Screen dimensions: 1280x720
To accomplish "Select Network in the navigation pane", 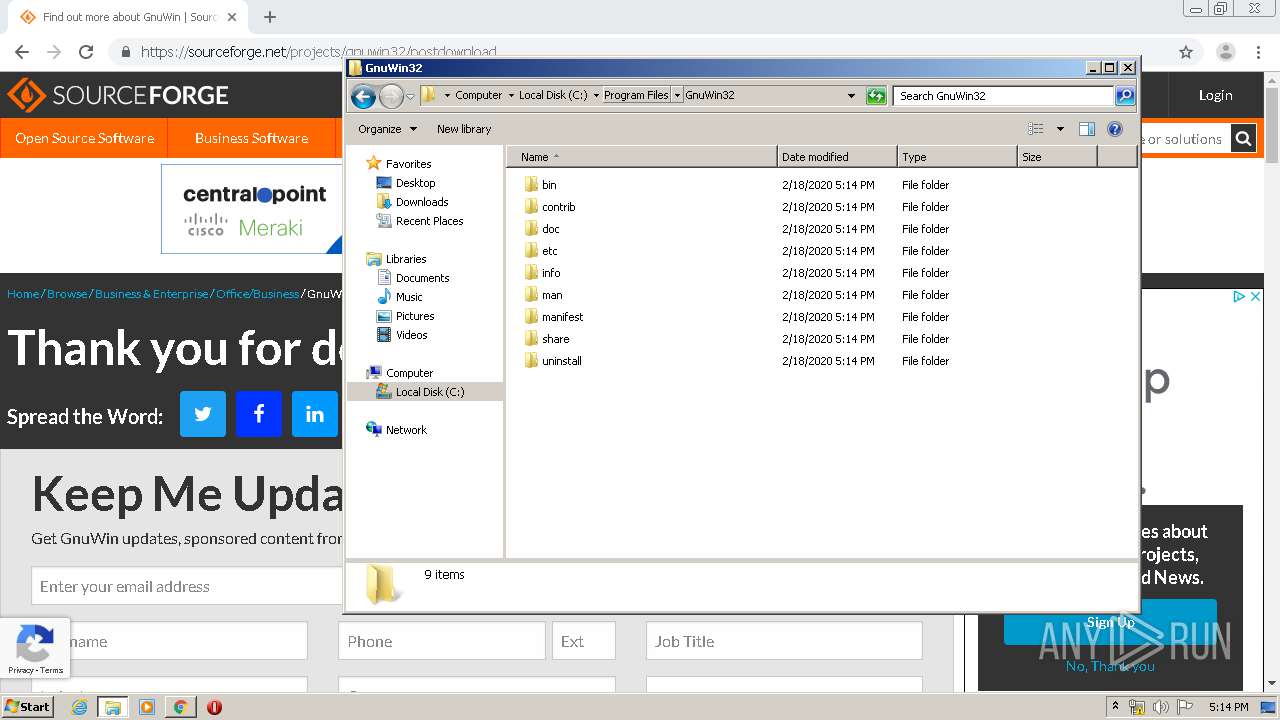I will click(x=406, y=430).
